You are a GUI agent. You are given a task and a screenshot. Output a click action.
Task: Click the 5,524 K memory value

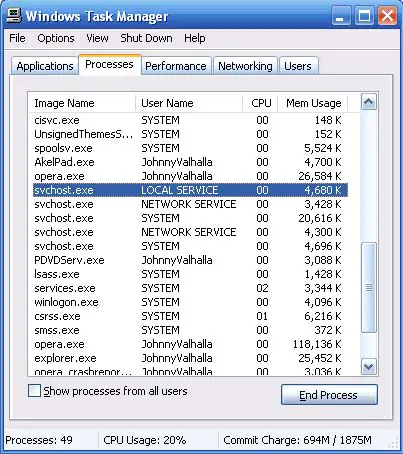[x=323, y=148]
